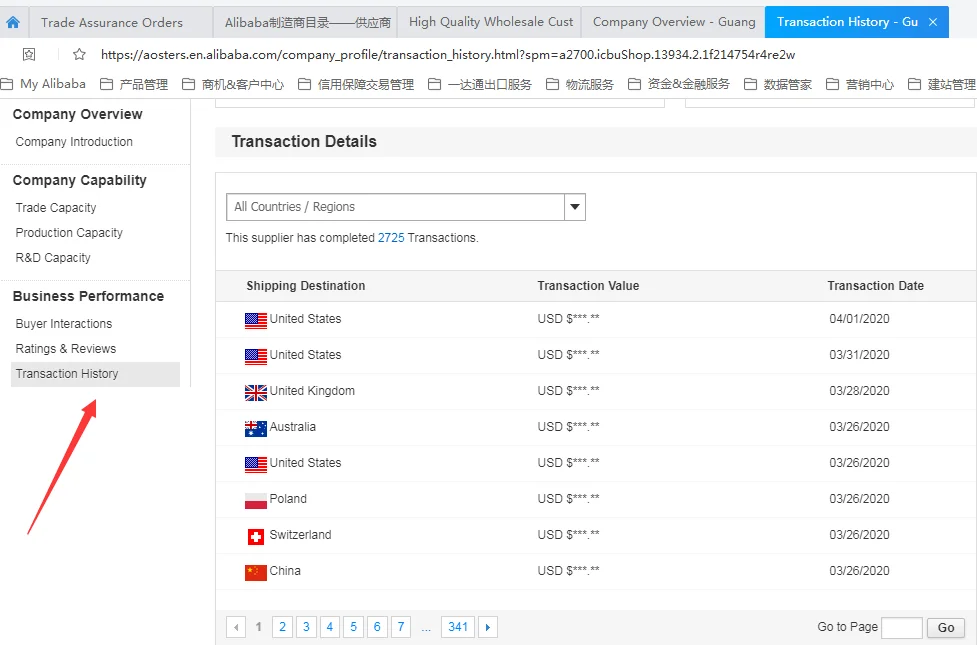The image size is (977, 645).
Task: Open Ratings & Reviews in sidebar
Action: 66,349
